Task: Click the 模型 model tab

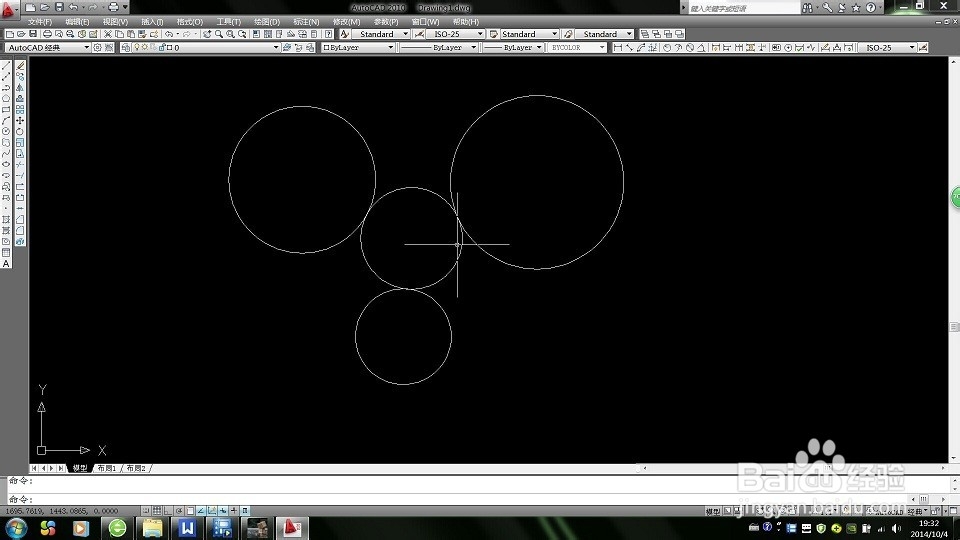Action: coord(80,468)
